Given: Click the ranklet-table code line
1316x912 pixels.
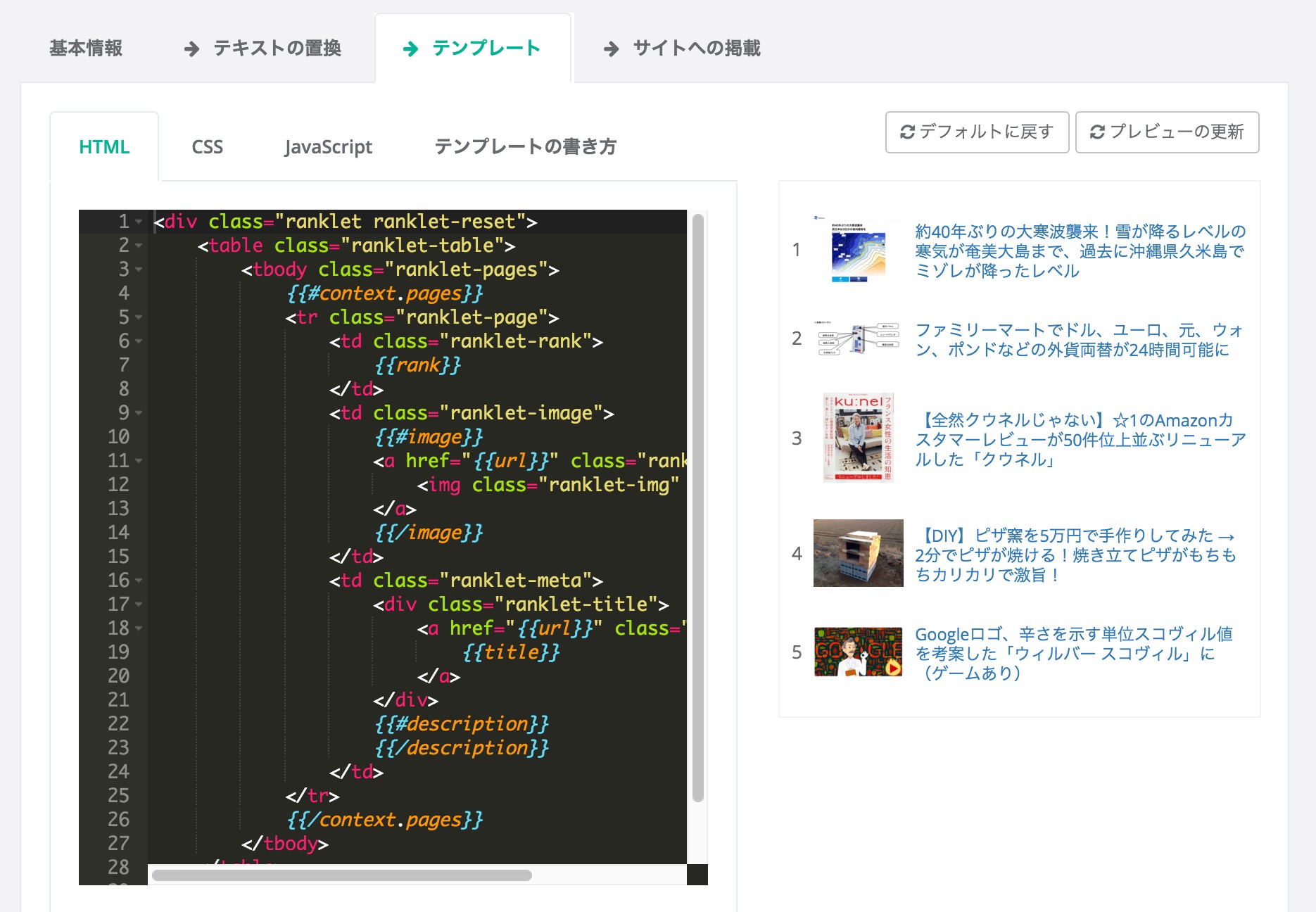Looking at the screenshot, I should [357, 246].
